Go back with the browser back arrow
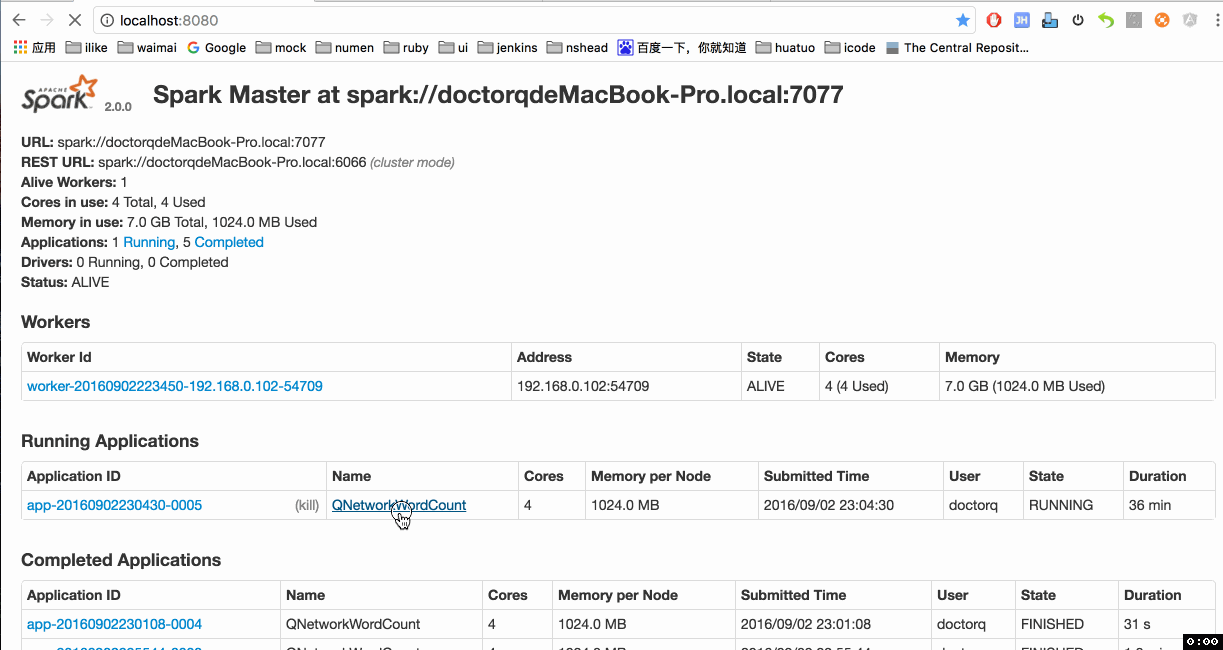The height and width of the screenshot is (650, 1223). click(19, 20)
